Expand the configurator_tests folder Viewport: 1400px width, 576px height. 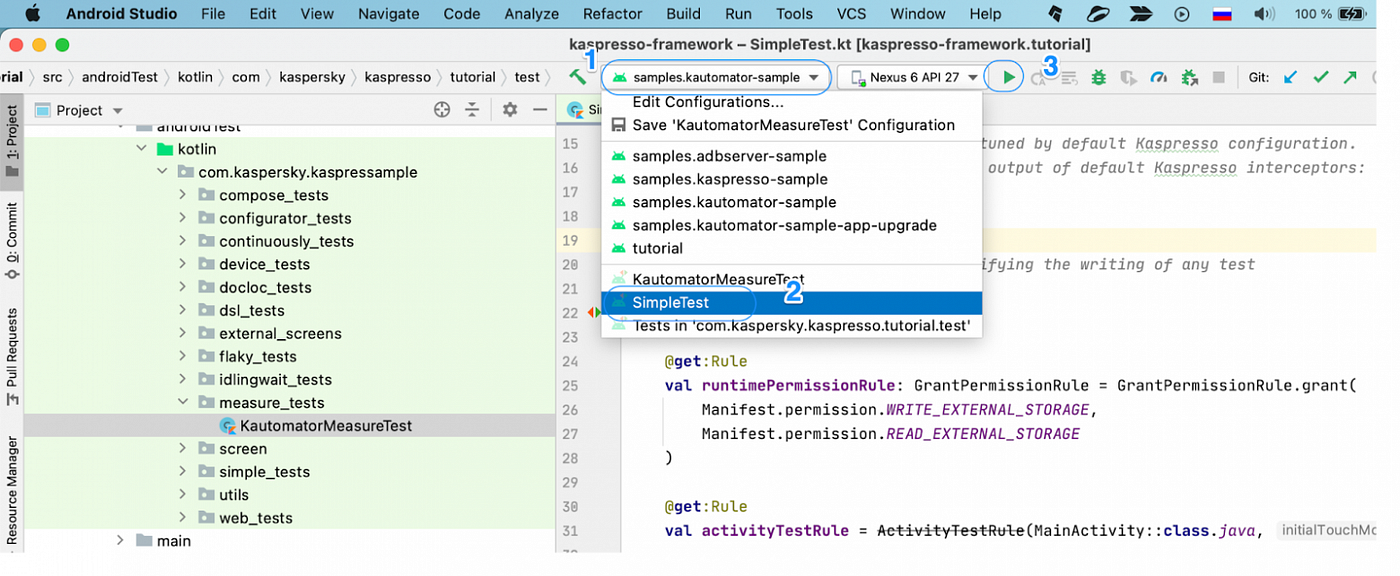click(183, 218)
